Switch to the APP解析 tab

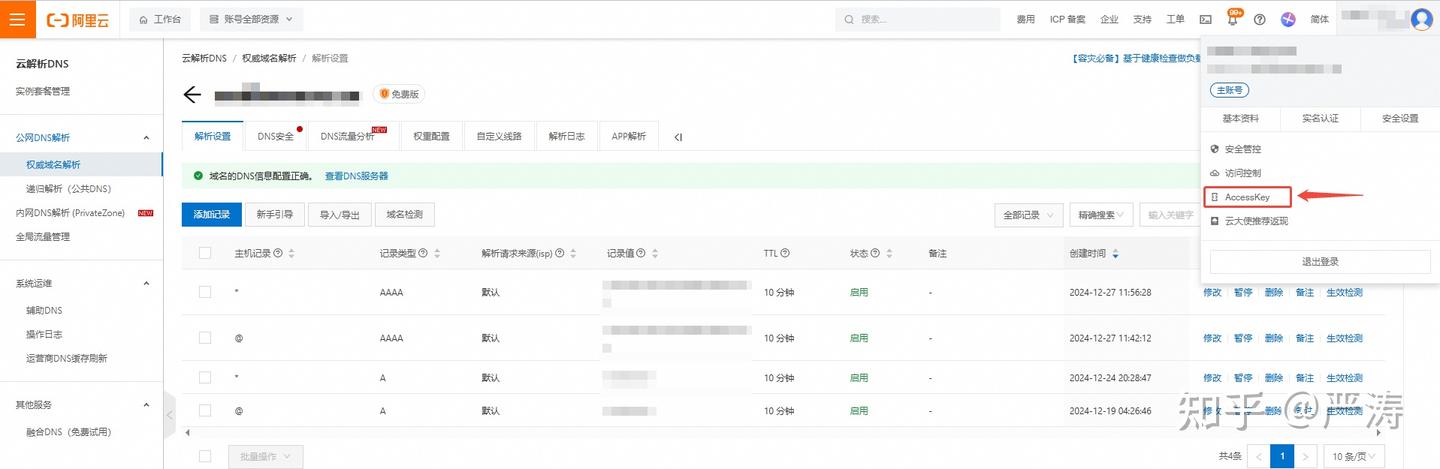point(629,136)
